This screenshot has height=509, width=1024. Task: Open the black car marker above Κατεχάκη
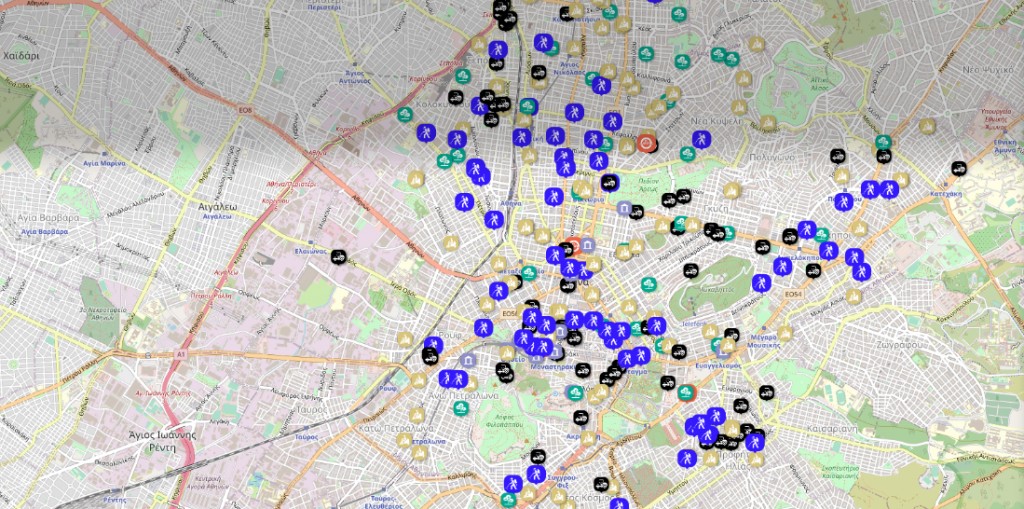958,167
